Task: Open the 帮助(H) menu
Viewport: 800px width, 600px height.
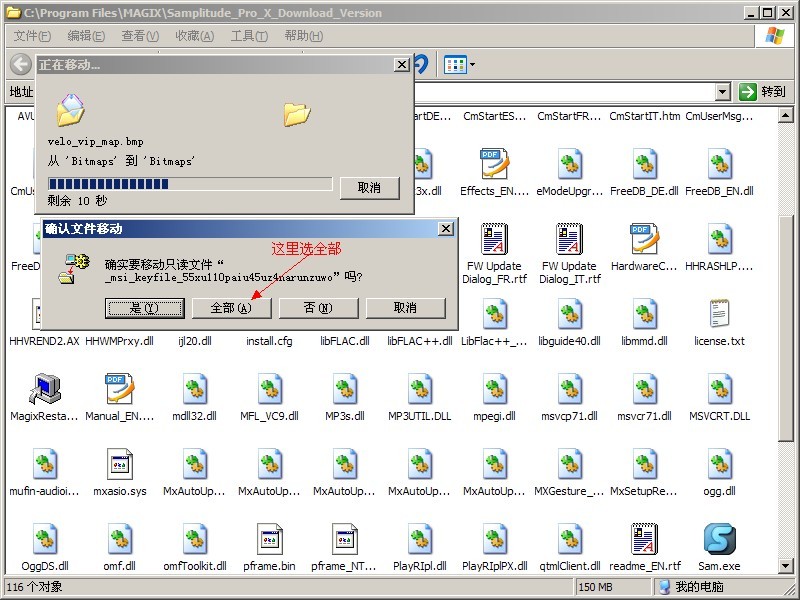Action: [304, 36]
